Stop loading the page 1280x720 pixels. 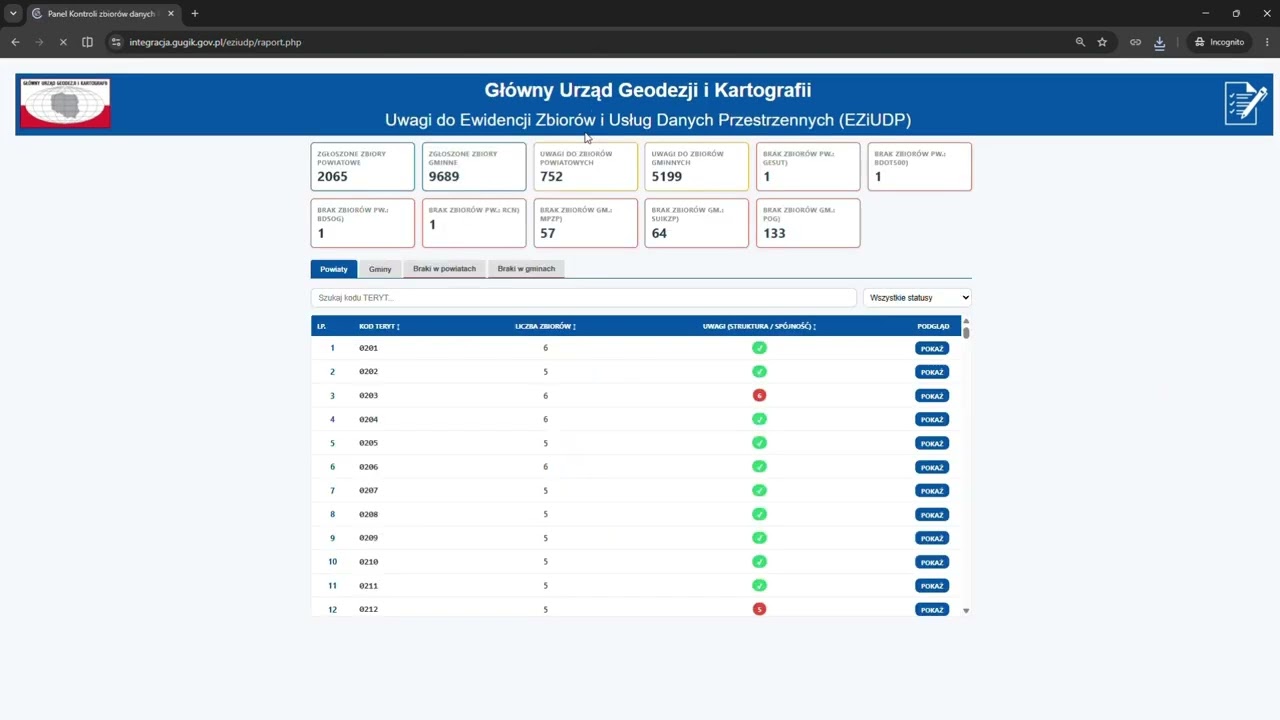pos(62,42)
